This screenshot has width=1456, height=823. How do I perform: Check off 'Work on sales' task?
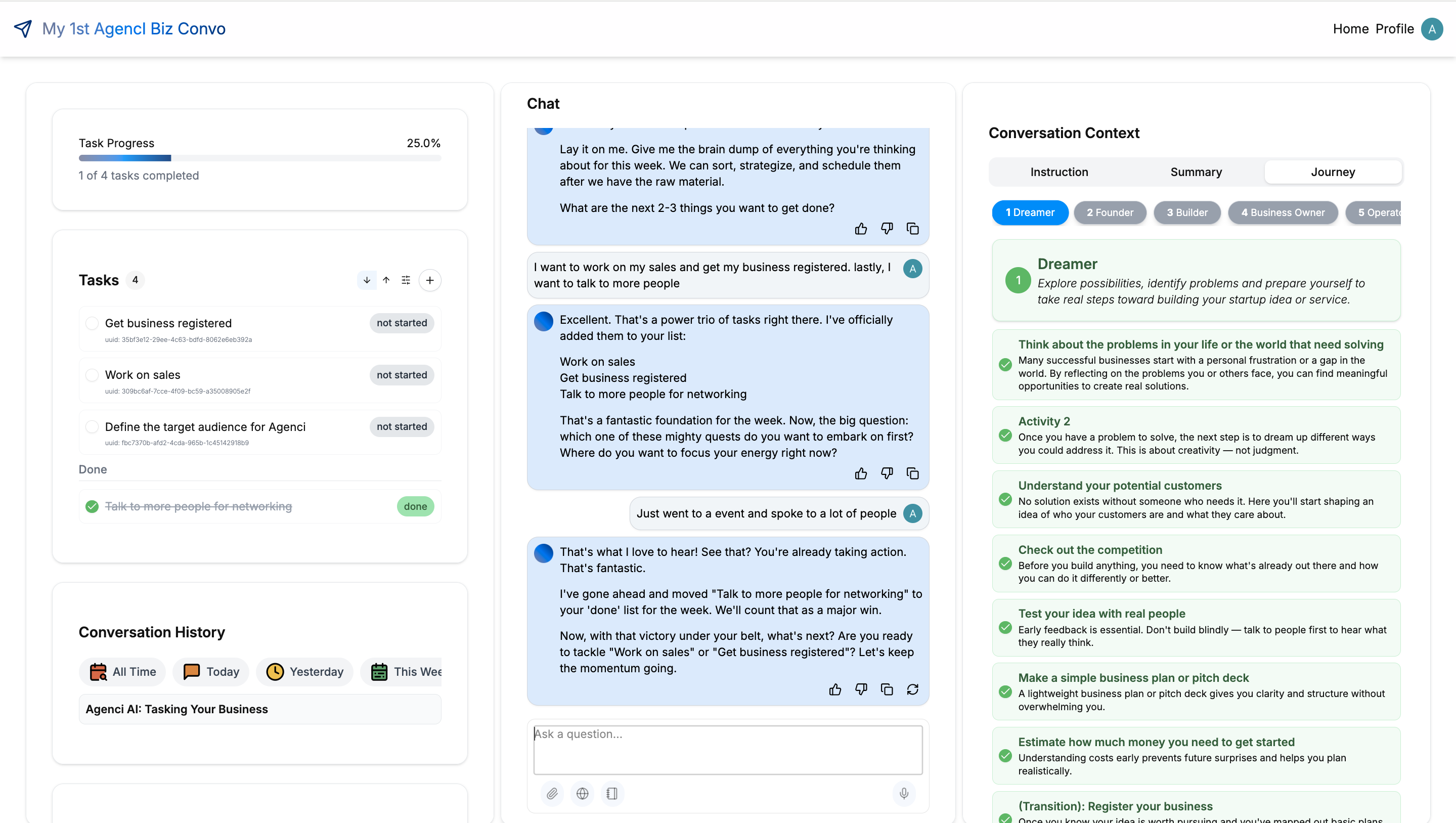point(92,375)
